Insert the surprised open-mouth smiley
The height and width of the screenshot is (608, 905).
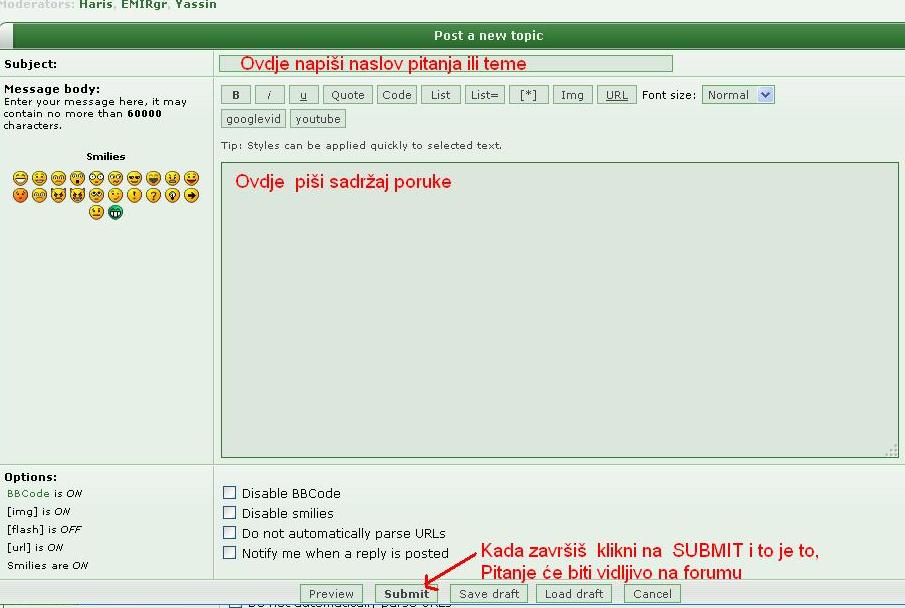click(x=77, y=178)
